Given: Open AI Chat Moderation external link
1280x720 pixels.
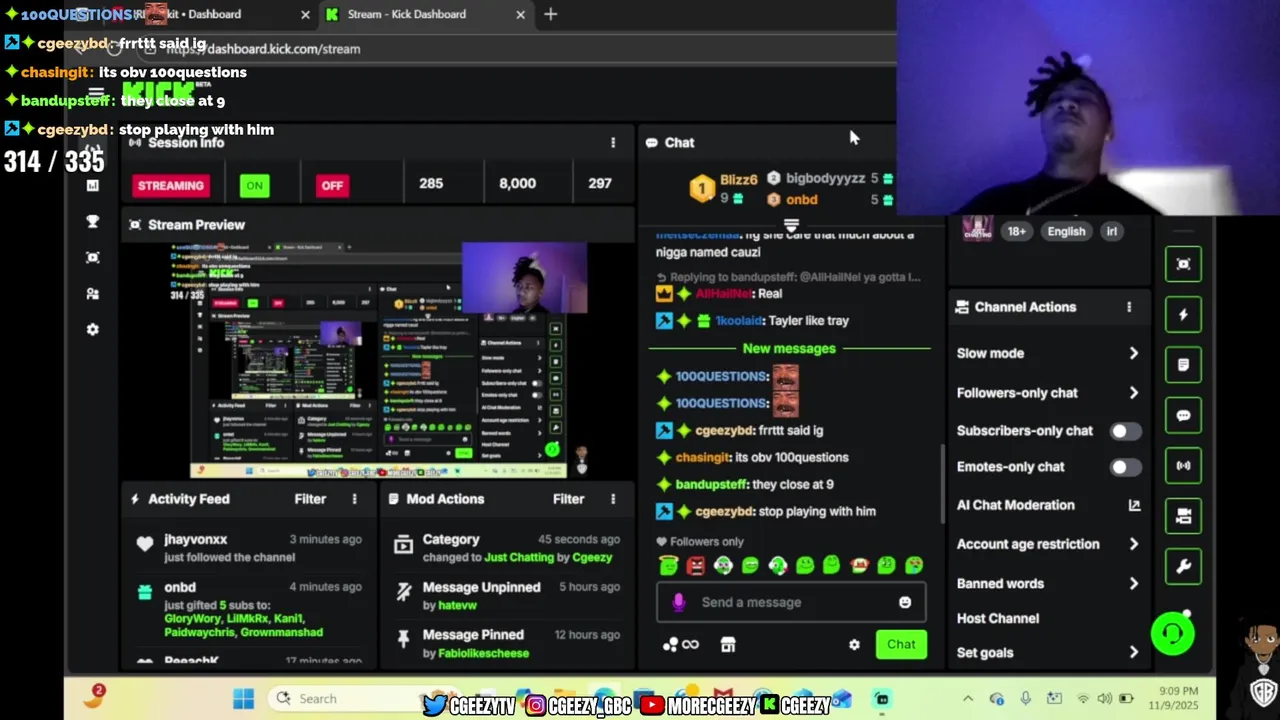Looking at the screenshot, I should (1134, 505).
